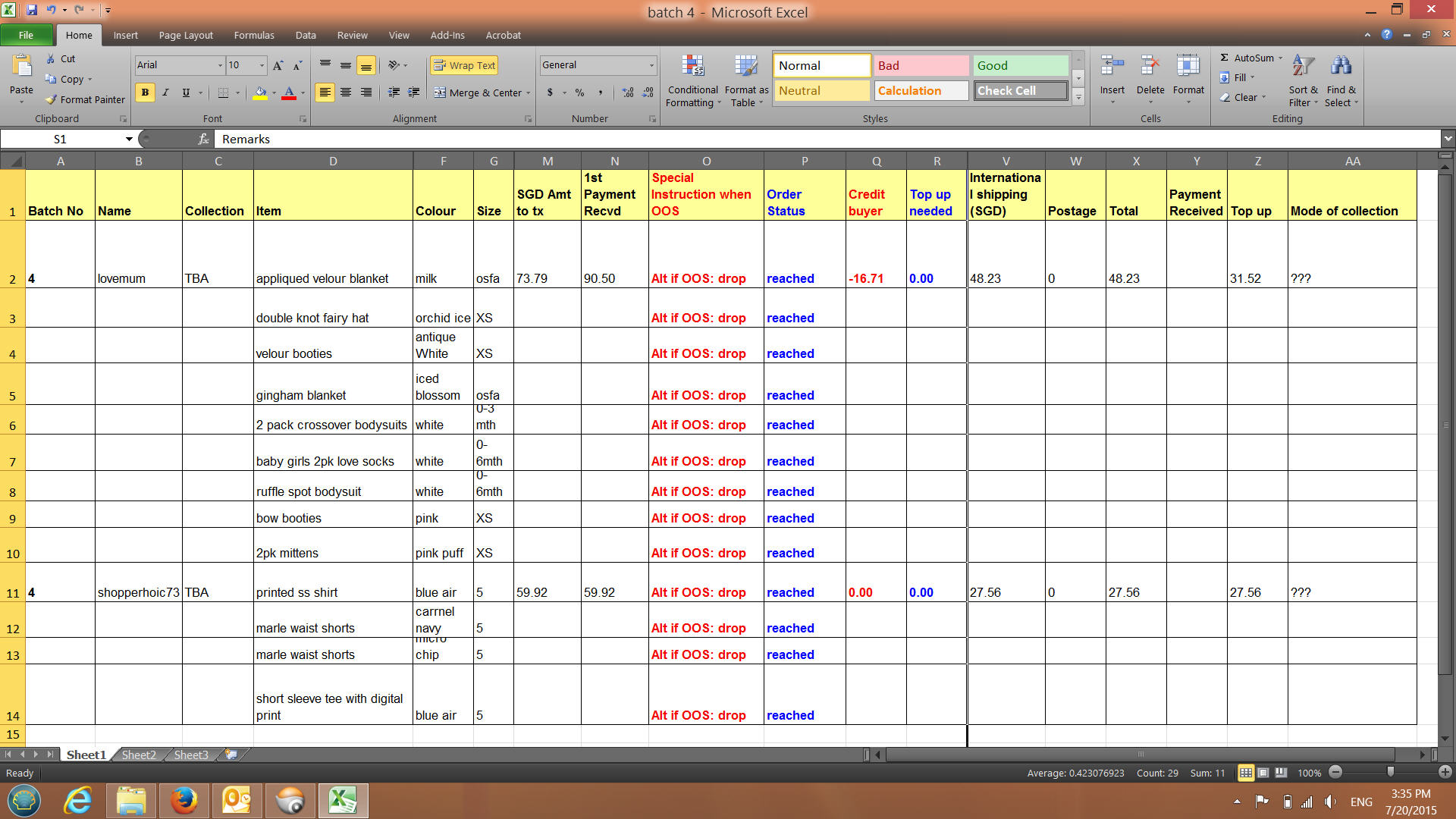Viewport: 1456px width, 819px height.
Task: Open the File tab
Action: [x=26, y=35]
